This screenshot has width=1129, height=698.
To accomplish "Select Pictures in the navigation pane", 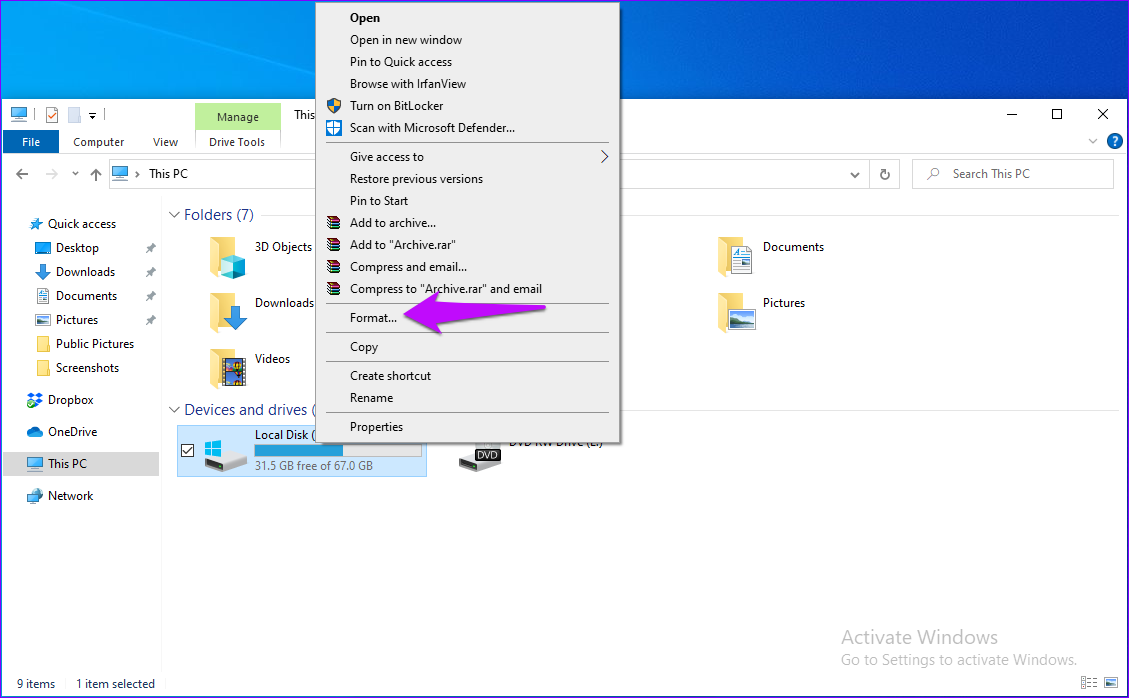I will (x=76, y=320).
